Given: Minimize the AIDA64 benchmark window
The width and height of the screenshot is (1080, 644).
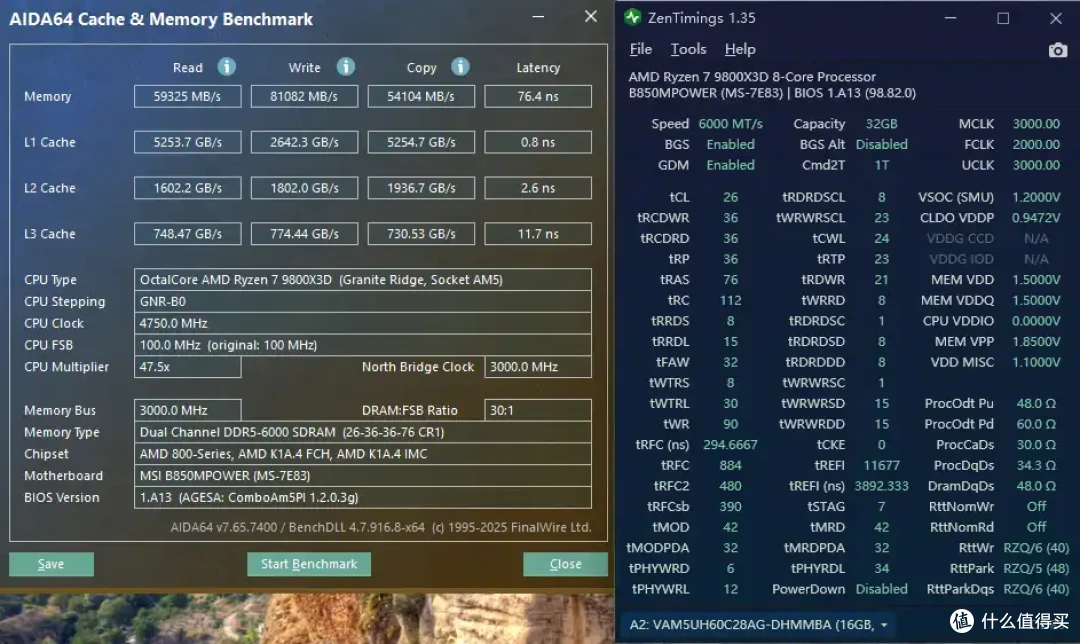Looking at the screenshot, I should (538, 17).
